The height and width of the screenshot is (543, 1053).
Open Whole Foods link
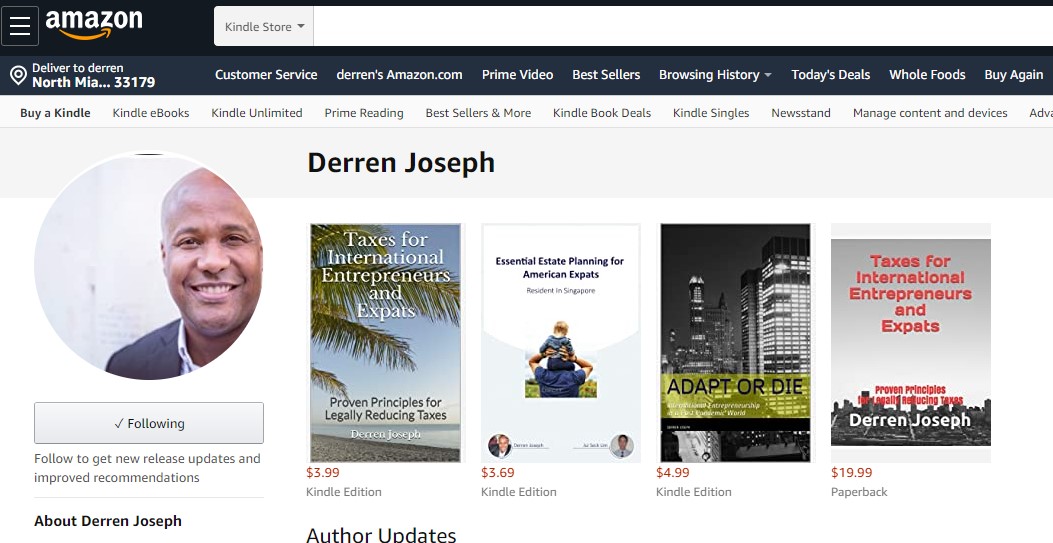pos(927,75)
